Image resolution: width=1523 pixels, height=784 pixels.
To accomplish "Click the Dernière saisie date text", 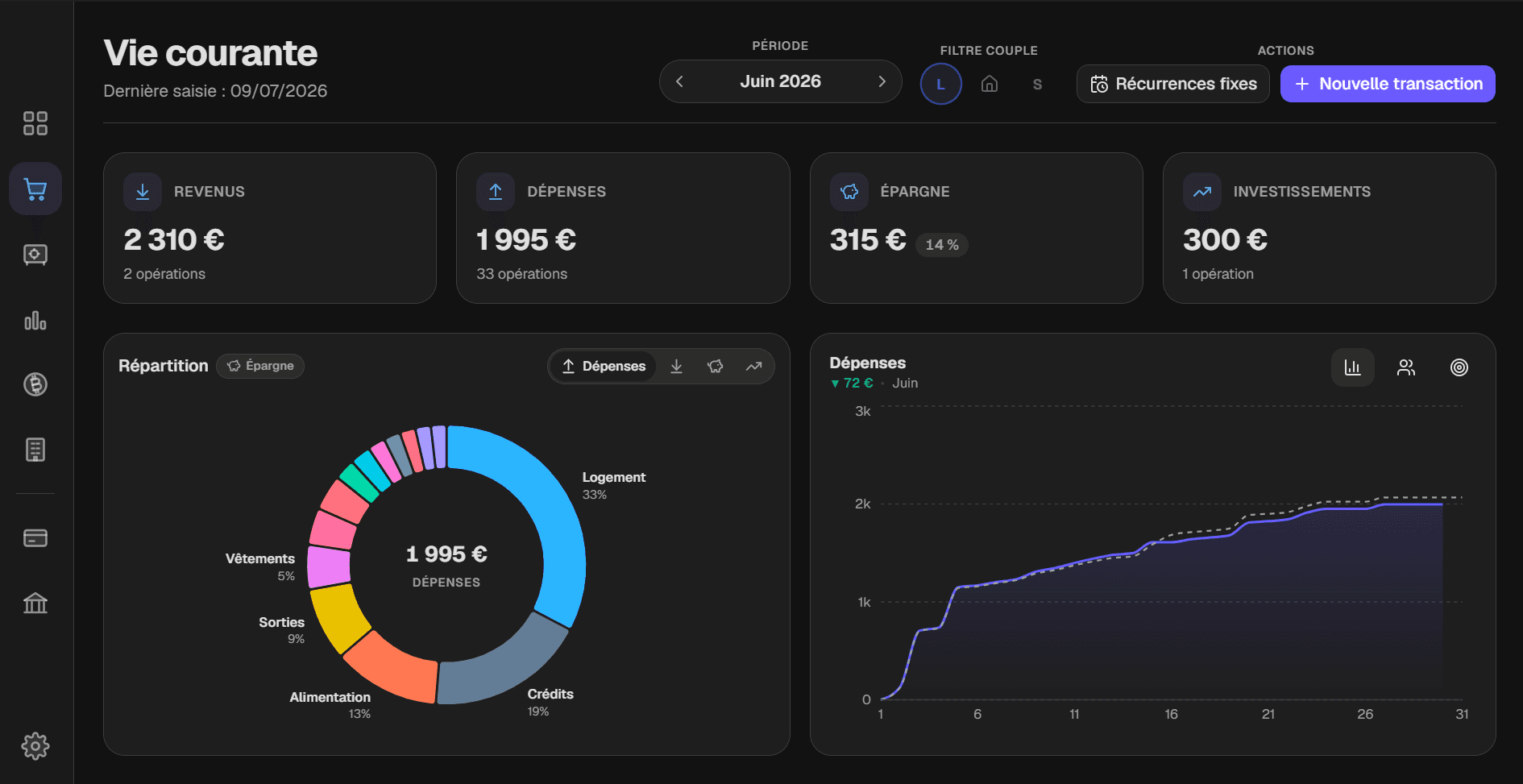I will click(x=215, y=91).
